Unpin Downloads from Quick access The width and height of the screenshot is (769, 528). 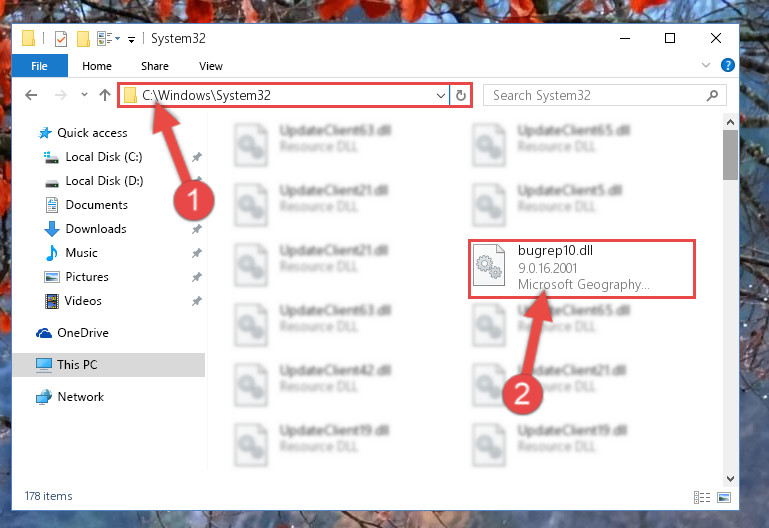pyautogui.click(x=197, y=229)
